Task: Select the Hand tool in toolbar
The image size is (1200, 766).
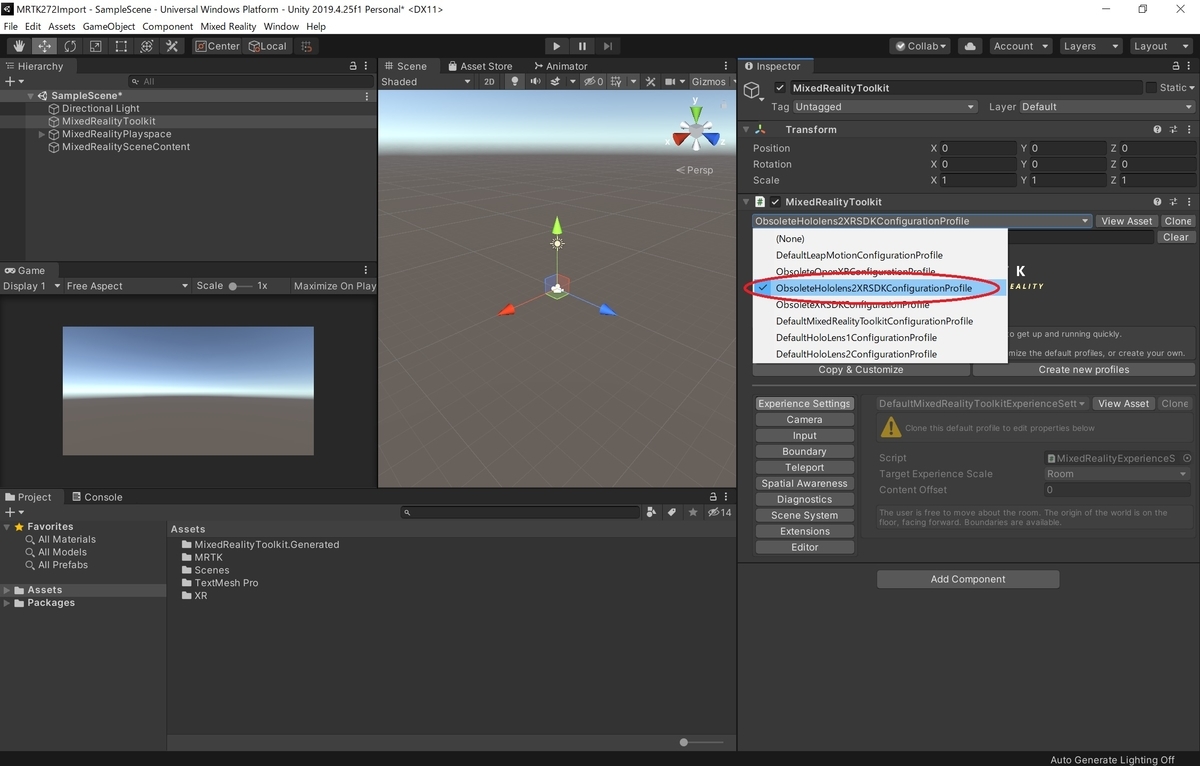Action: pos(19,46)
